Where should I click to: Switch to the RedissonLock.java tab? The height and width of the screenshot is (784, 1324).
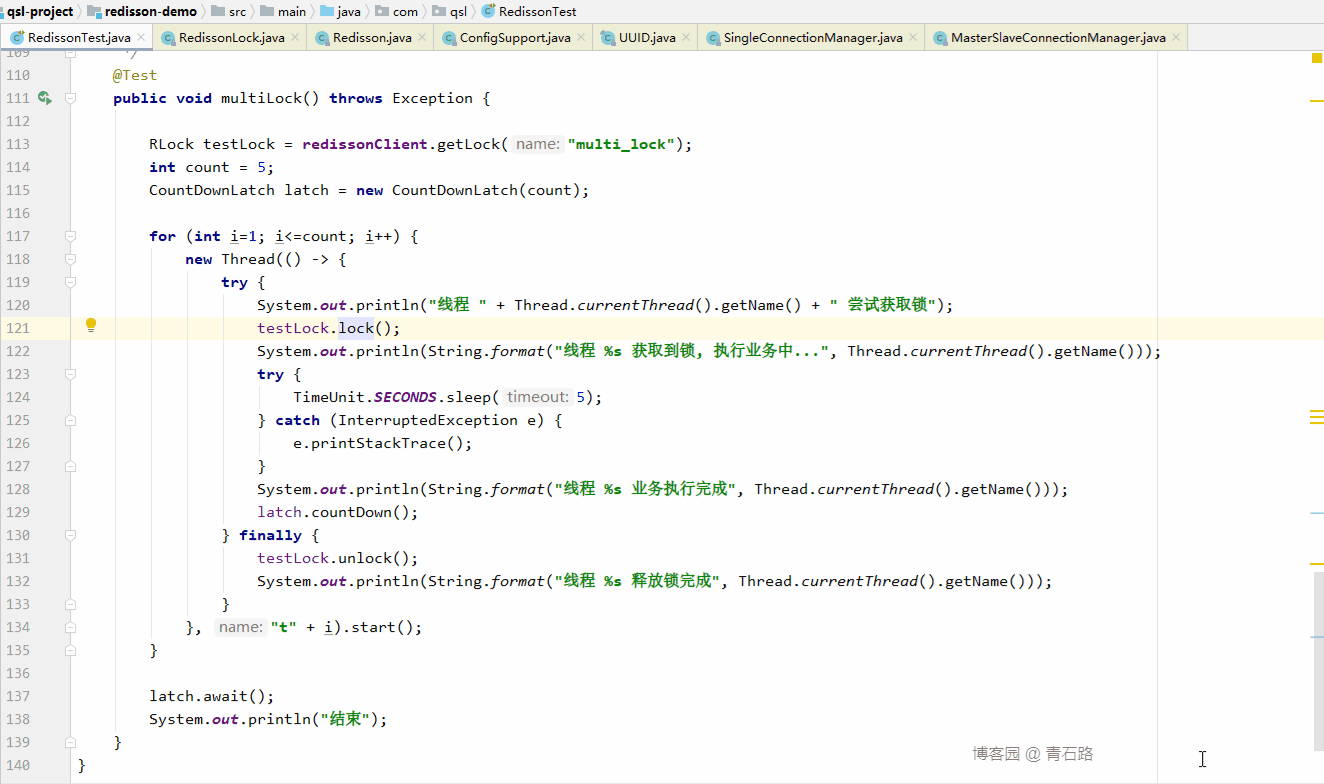click(231, 38)
